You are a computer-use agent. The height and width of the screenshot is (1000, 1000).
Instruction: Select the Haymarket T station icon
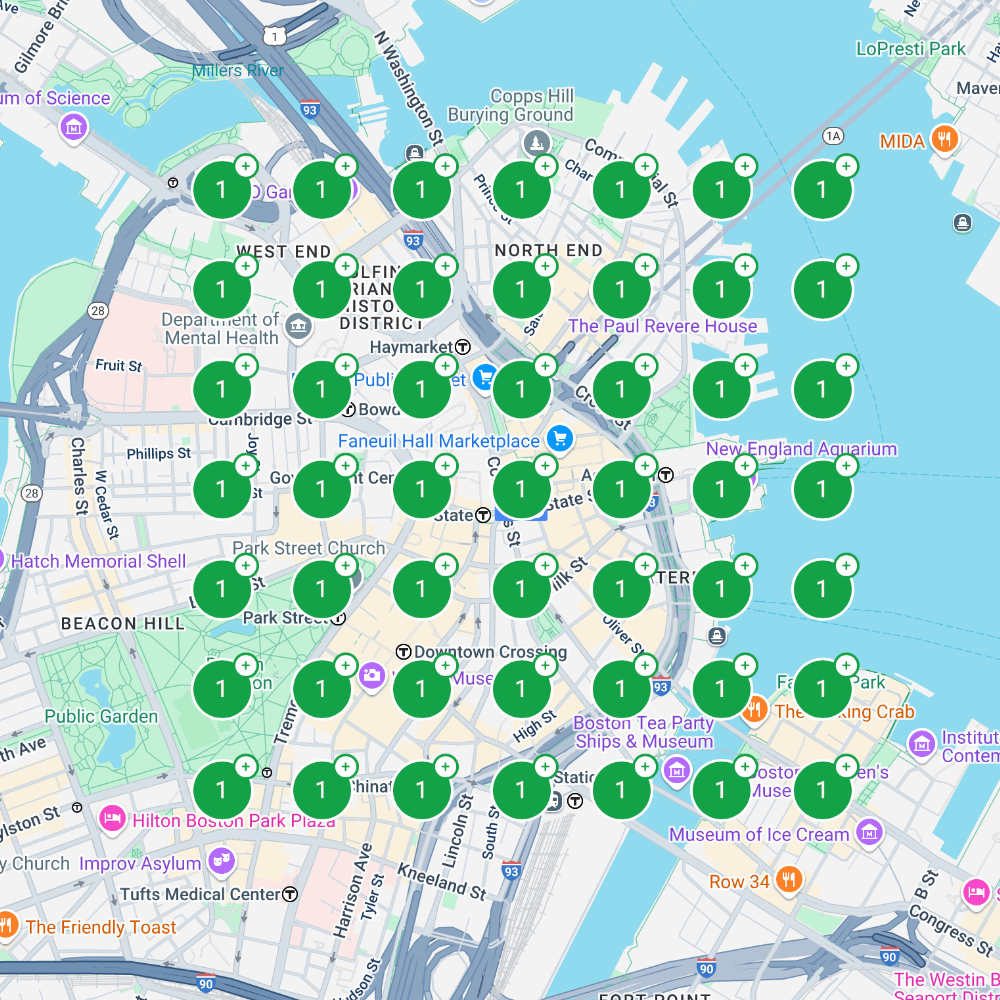click(463, 347)
